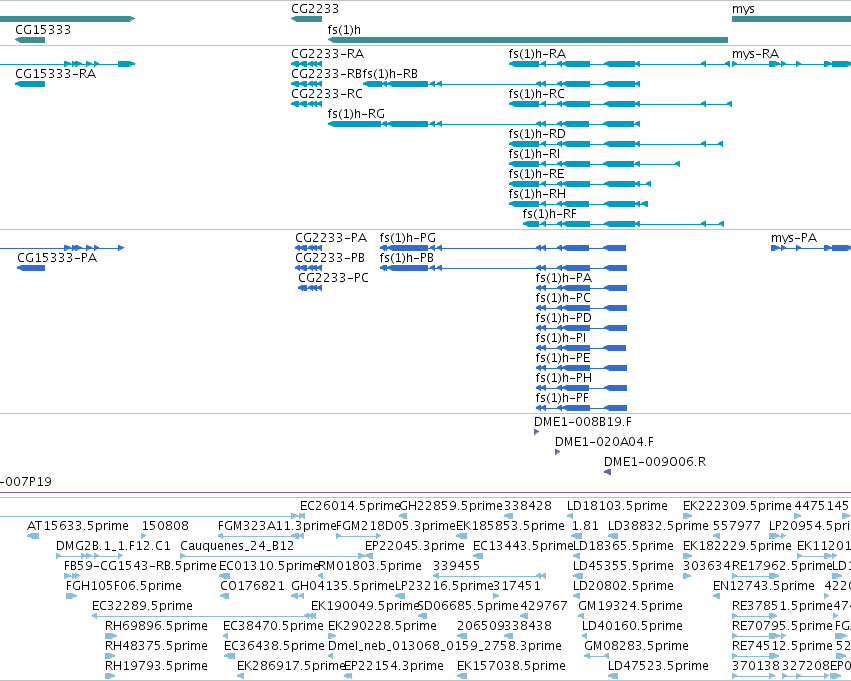This screenshot has width=851, height=681.
Task: Open the Cauquenes_24_B12 EST label
Action: pos(237,546)
